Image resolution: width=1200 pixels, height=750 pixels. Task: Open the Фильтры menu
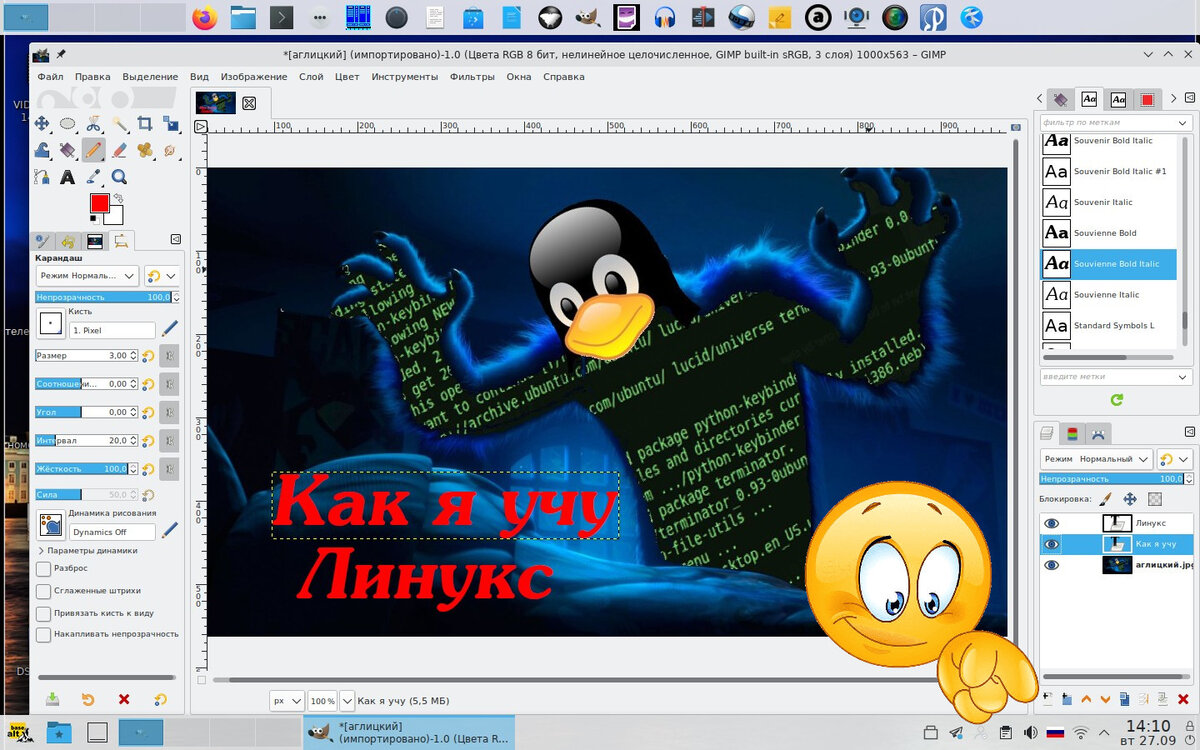pyautogui.click(x=472, y=76)
